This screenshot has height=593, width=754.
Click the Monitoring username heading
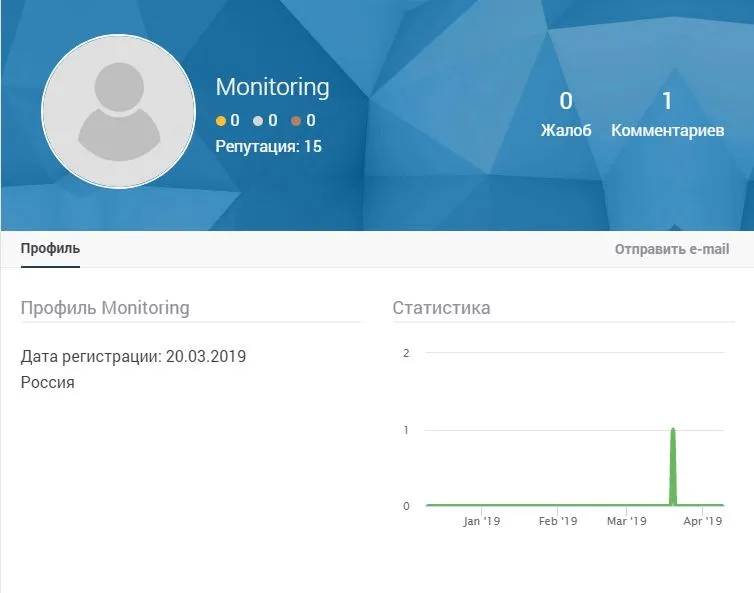272,88
